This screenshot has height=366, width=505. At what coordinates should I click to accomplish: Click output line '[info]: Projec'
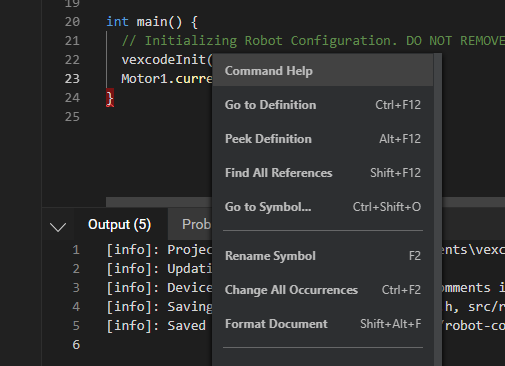click(x=159, y=250)
